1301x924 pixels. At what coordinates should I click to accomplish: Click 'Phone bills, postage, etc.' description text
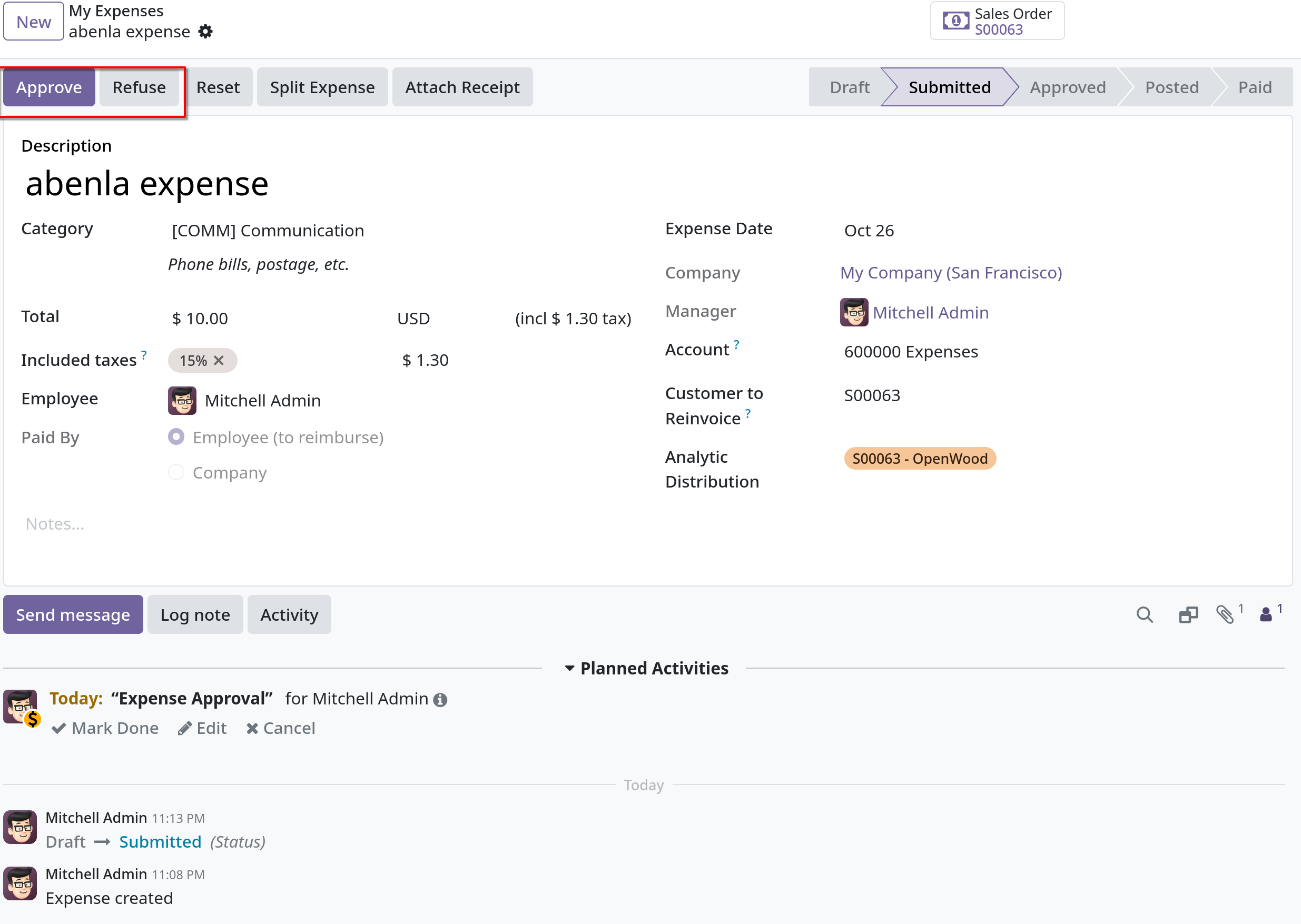tap(259, 265)
